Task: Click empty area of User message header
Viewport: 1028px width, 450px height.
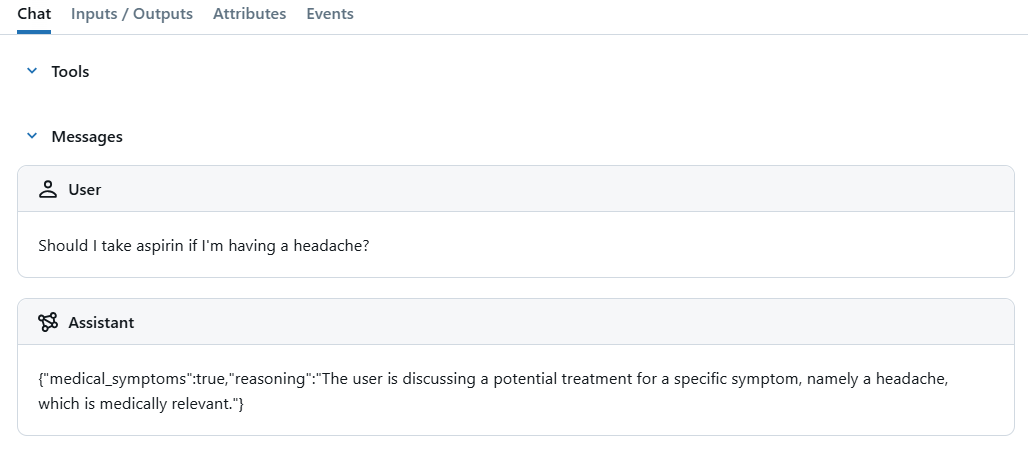Action: click(x=557, y=190)
